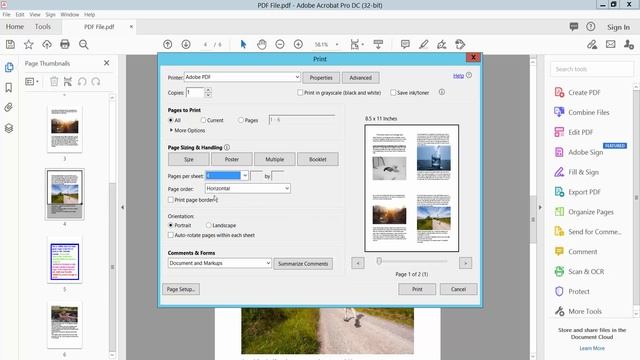Open the Help link in Print dialog
640x360 pixels.
[458, 76]
